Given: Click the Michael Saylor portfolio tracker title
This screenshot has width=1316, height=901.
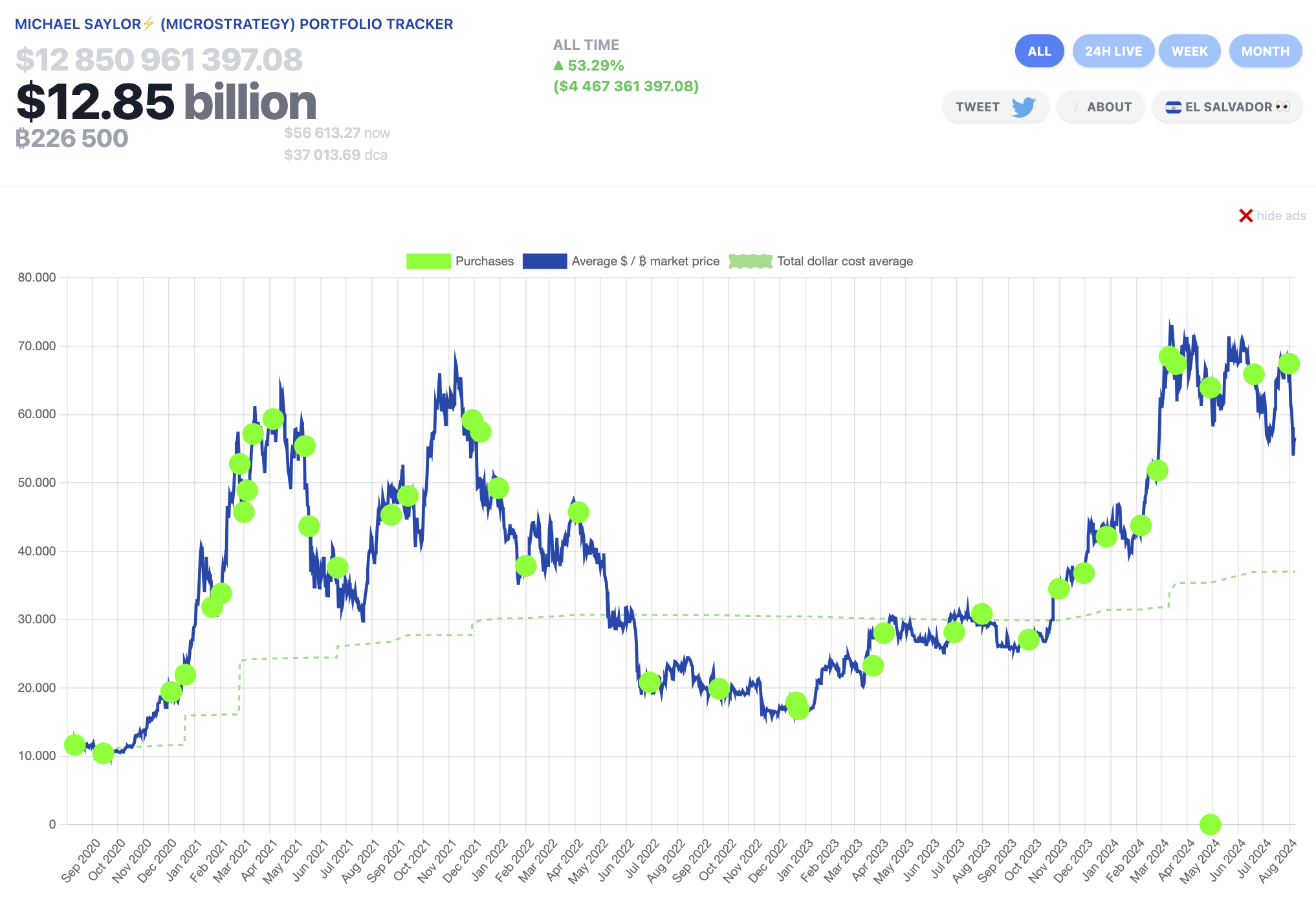Looking at the screenshot, I should click(x=234, y=24).
